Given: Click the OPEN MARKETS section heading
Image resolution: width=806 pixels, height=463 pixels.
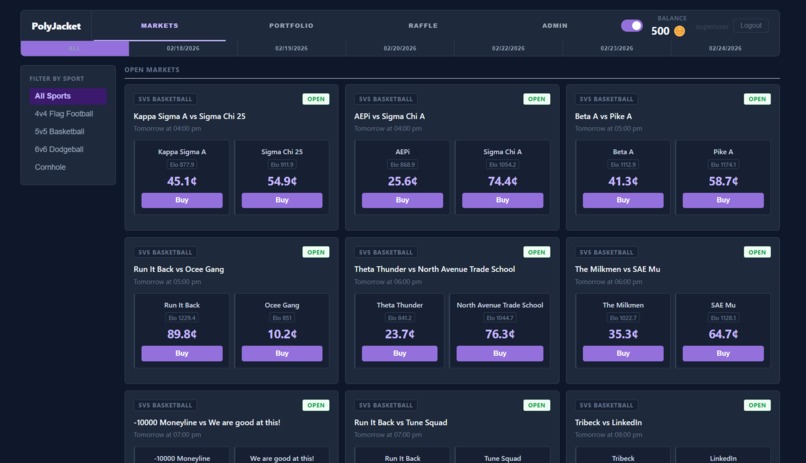Looking at the screenshot, I should pyautogui.click(x=152, y=70).
